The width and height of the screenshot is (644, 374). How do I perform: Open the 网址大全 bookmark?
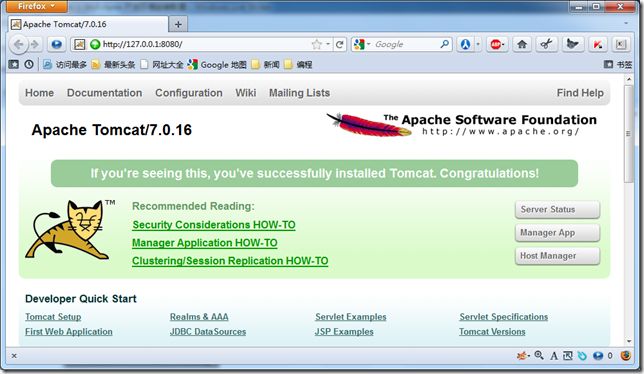coord(162,64)
